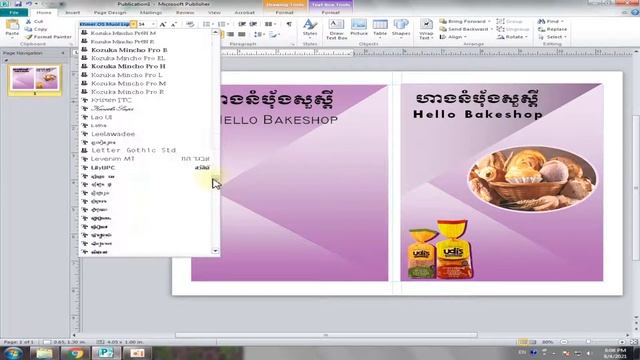Click the font name dropdown arrow
Viewport: 640px width, 360px height.
pos(133,24)
